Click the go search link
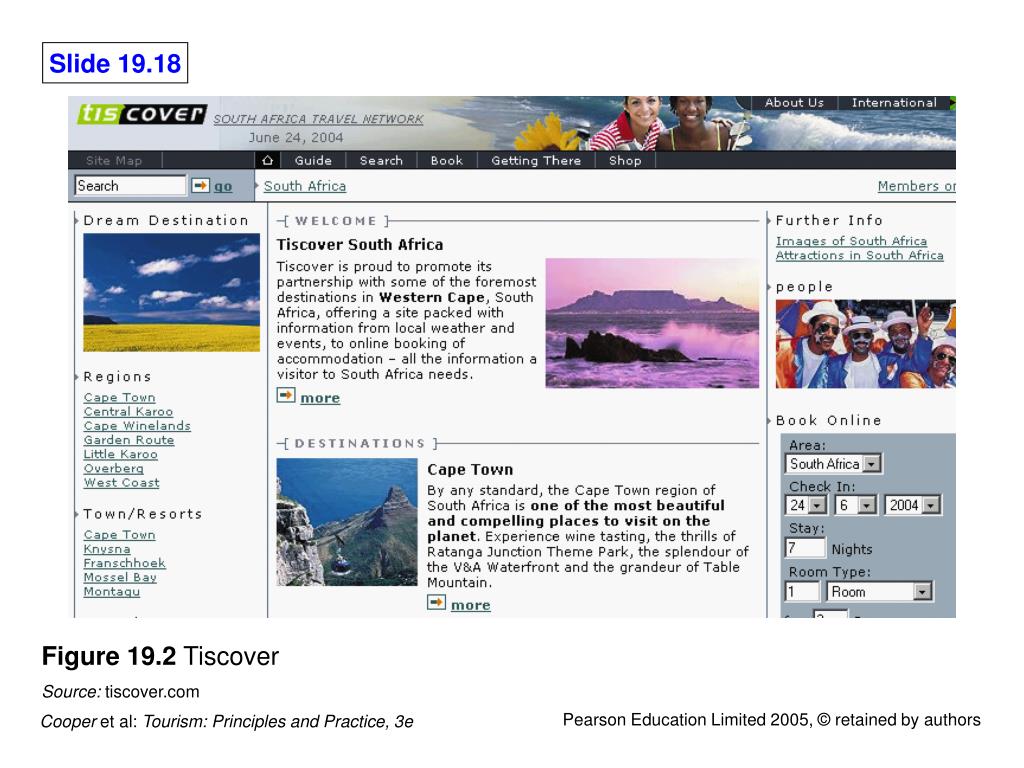Viewport: 1024px width, 768px height. (223, 187)
